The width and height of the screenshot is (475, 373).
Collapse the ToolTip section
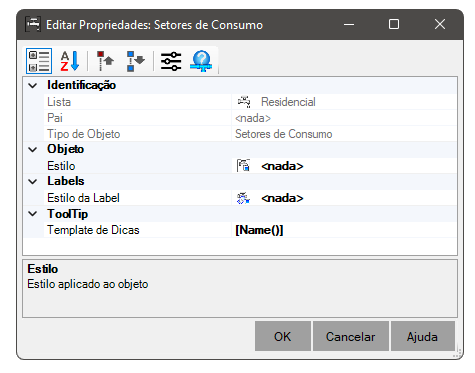pyautogui.click(x=33, y=214)
